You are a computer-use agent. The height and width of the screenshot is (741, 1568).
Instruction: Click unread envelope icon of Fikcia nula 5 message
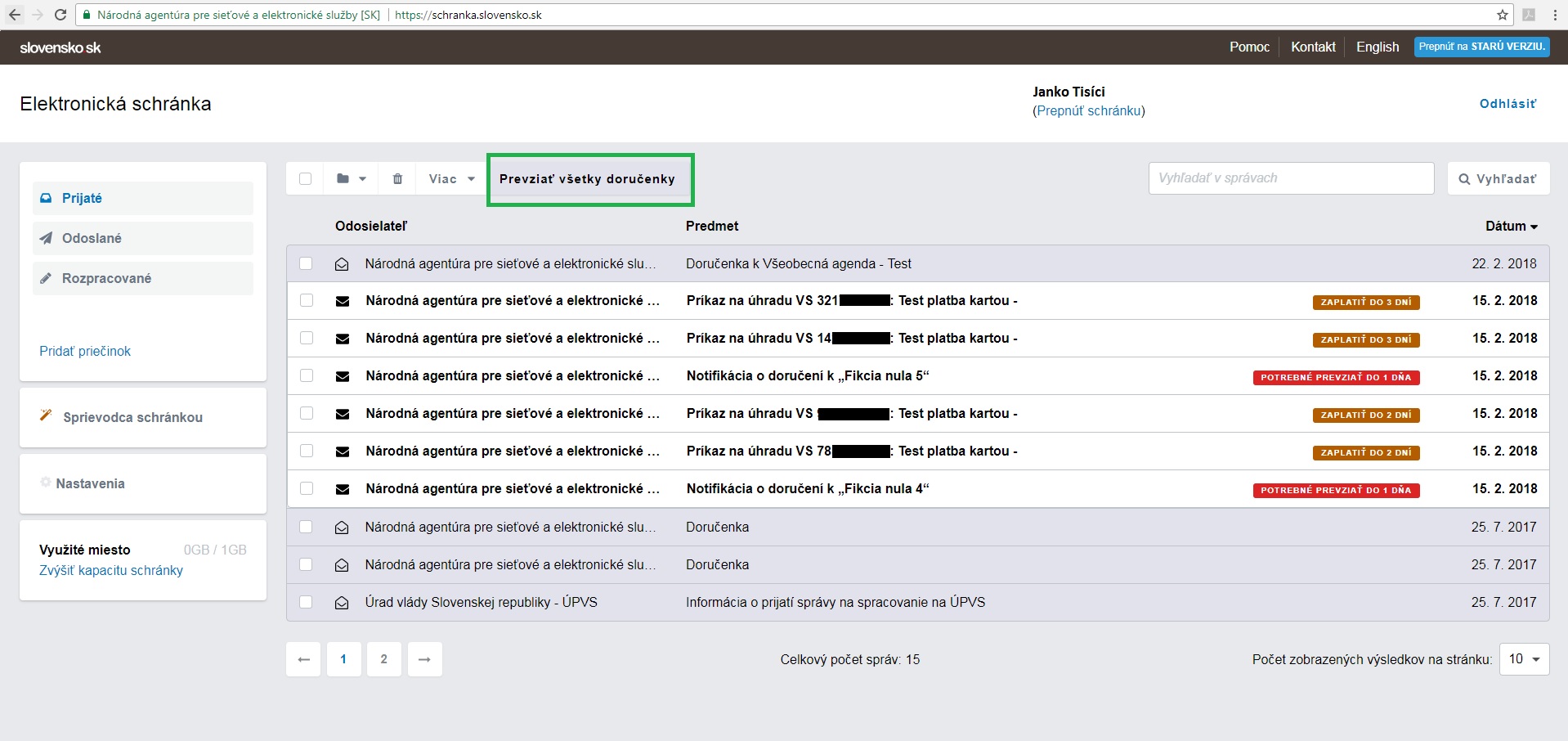[x=343, y=376]
